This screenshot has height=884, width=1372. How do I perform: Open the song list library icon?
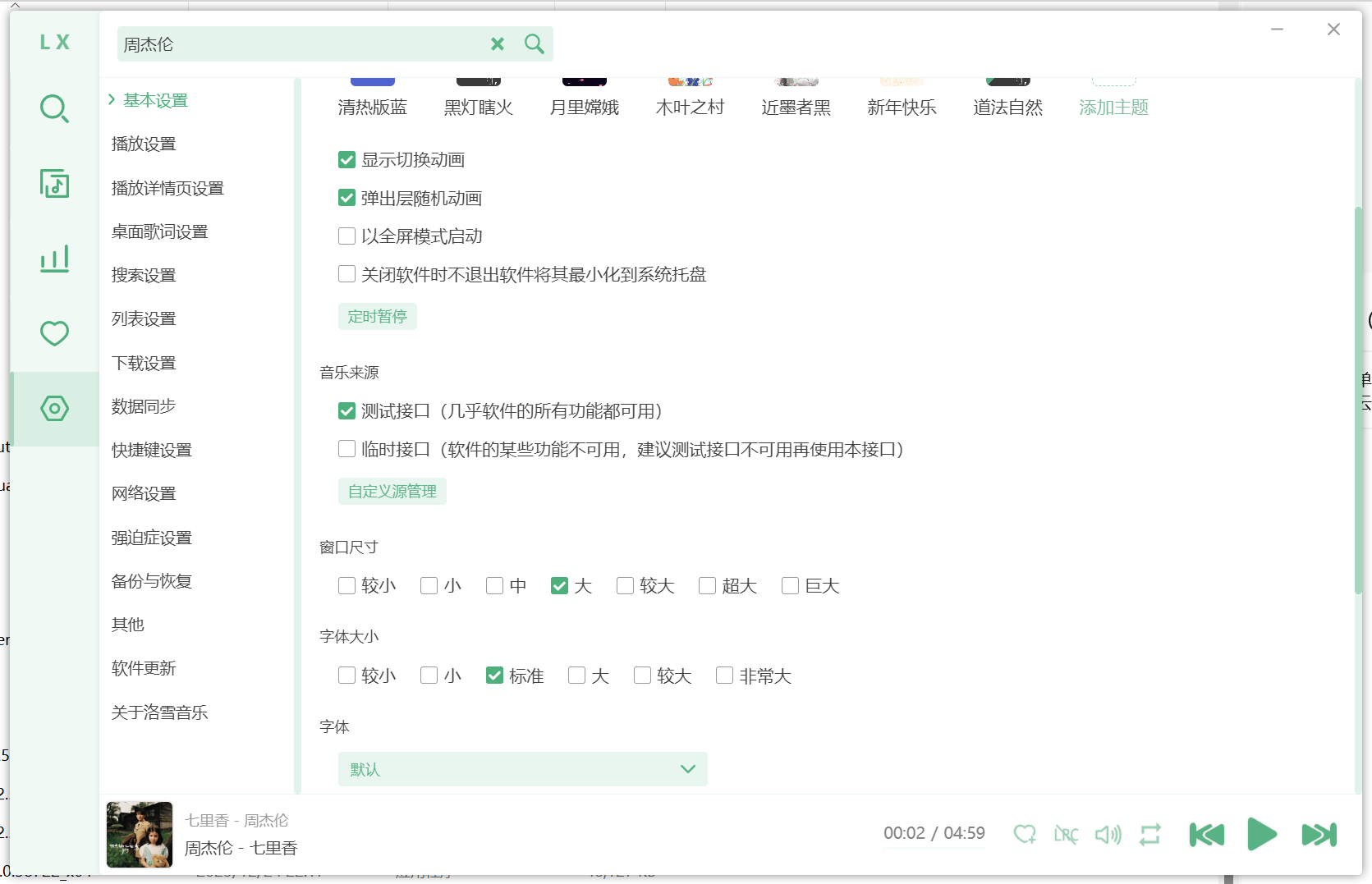point(54,184)
